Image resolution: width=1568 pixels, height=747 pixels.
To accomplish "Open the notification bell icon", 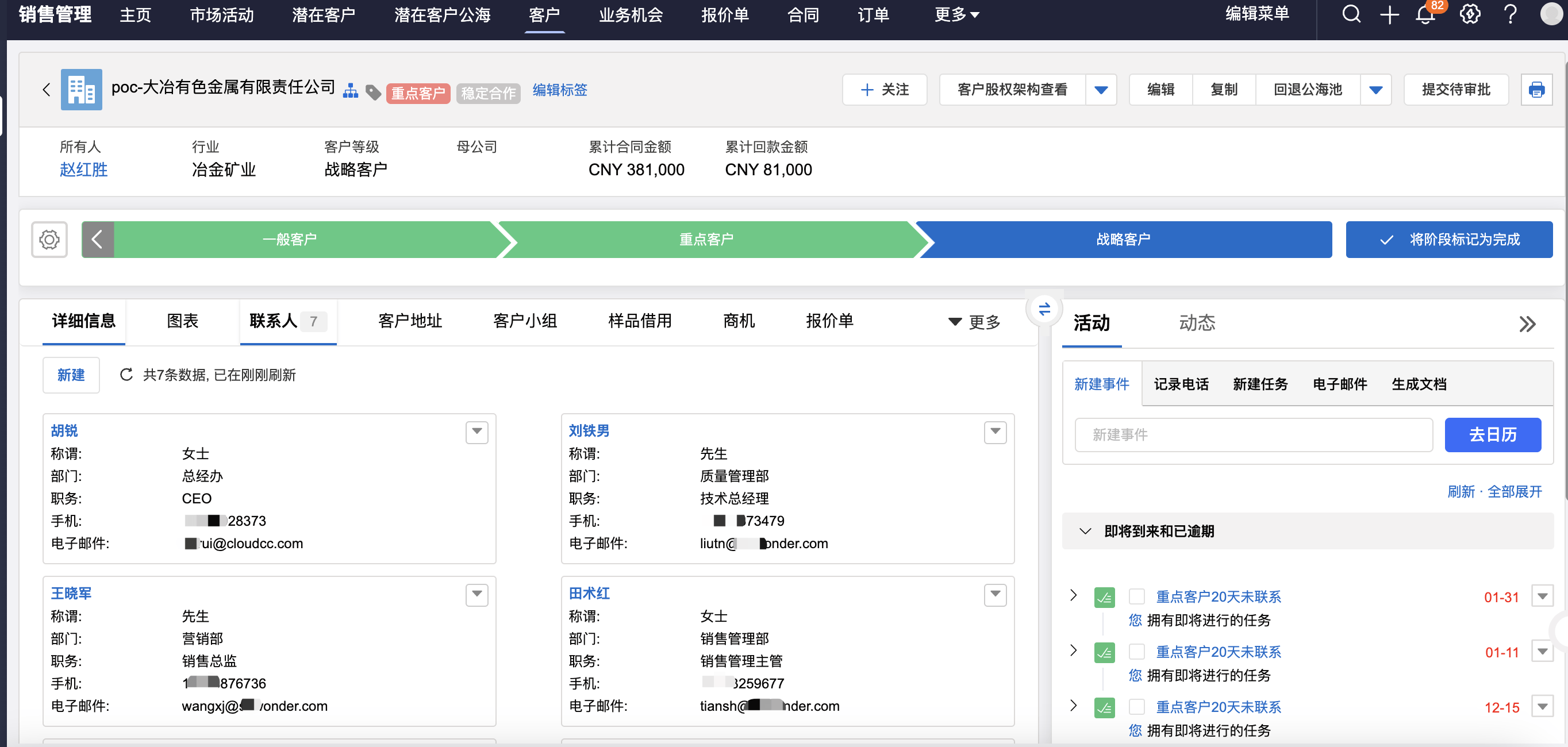I will (x=1425, y=14).
